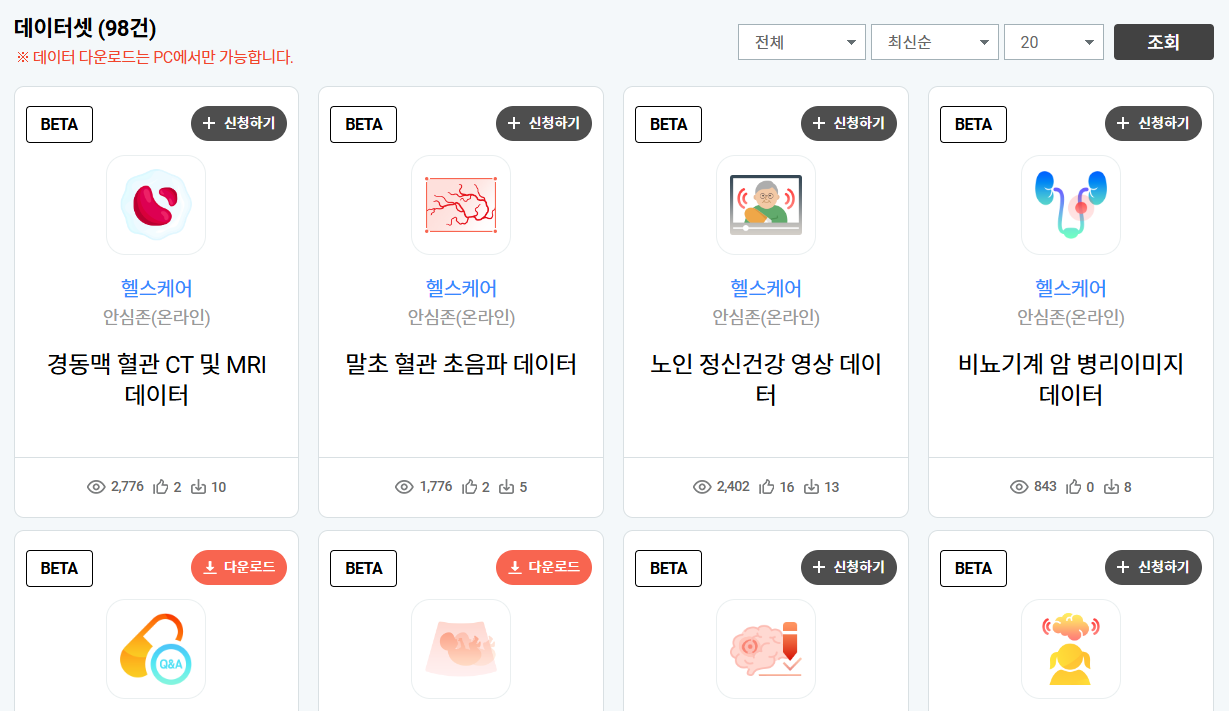1229x711 pixels.
Task: Click the Q&A capsule icon in the second row
Action: pyautogui.click(x=156, y=649)
